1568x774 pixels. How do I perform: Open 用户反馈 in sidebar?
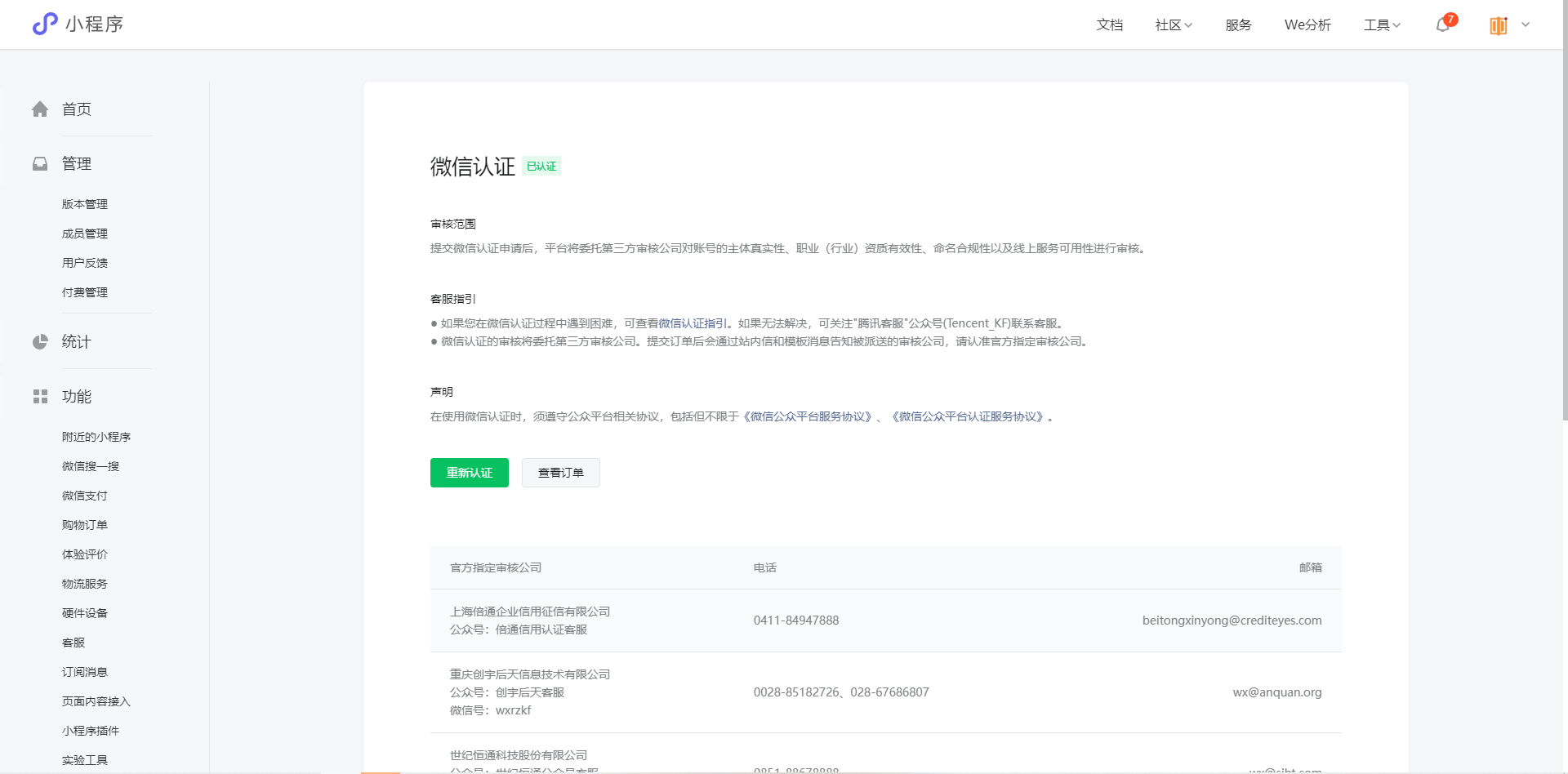(85, 263)
